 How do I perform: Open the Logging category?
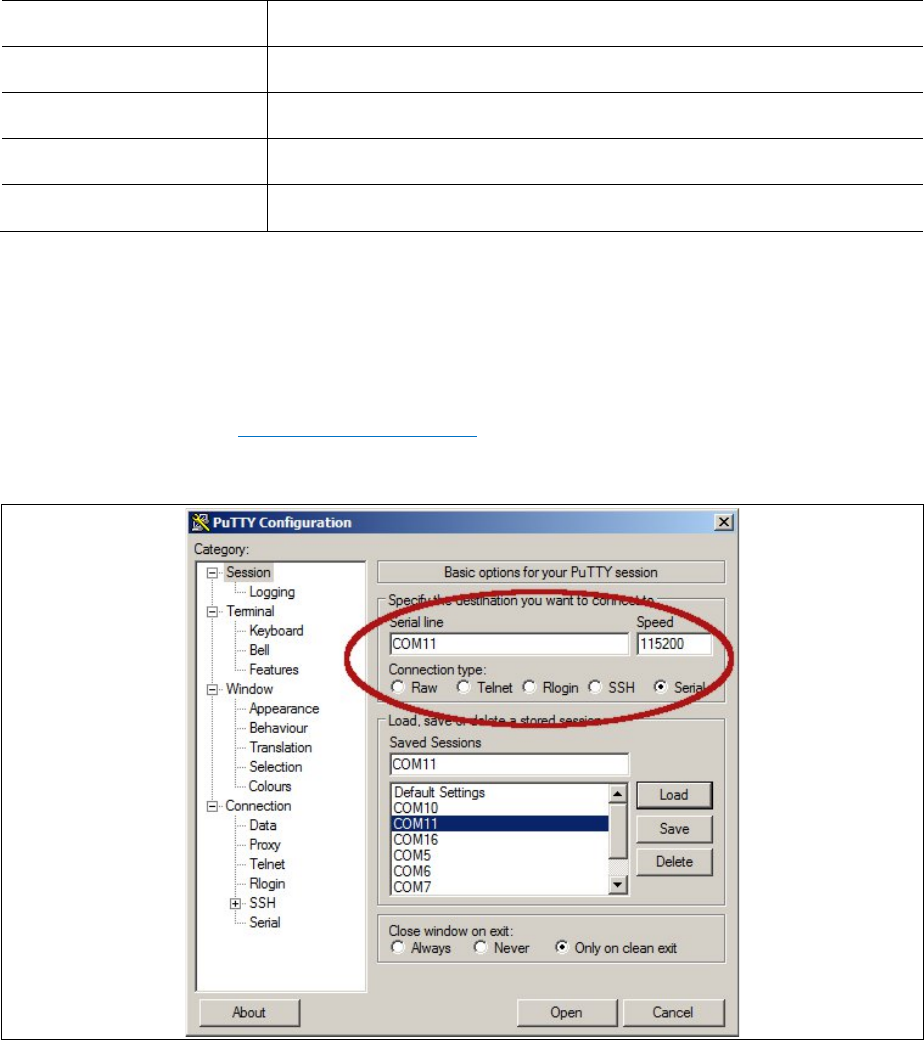pos(272,592)
